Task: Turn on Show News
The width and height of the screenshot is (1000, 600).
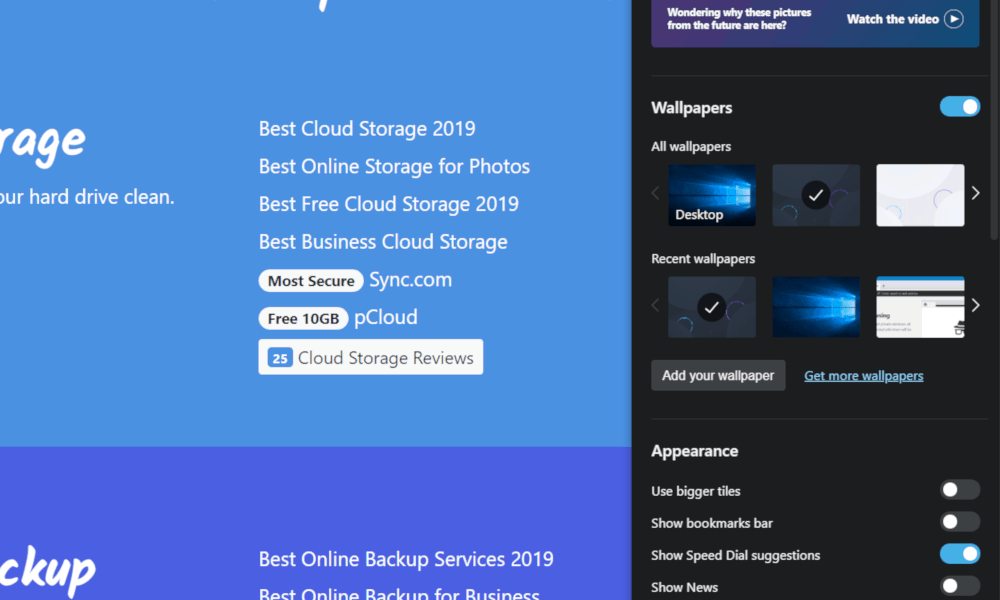Action: coord(959,585)
